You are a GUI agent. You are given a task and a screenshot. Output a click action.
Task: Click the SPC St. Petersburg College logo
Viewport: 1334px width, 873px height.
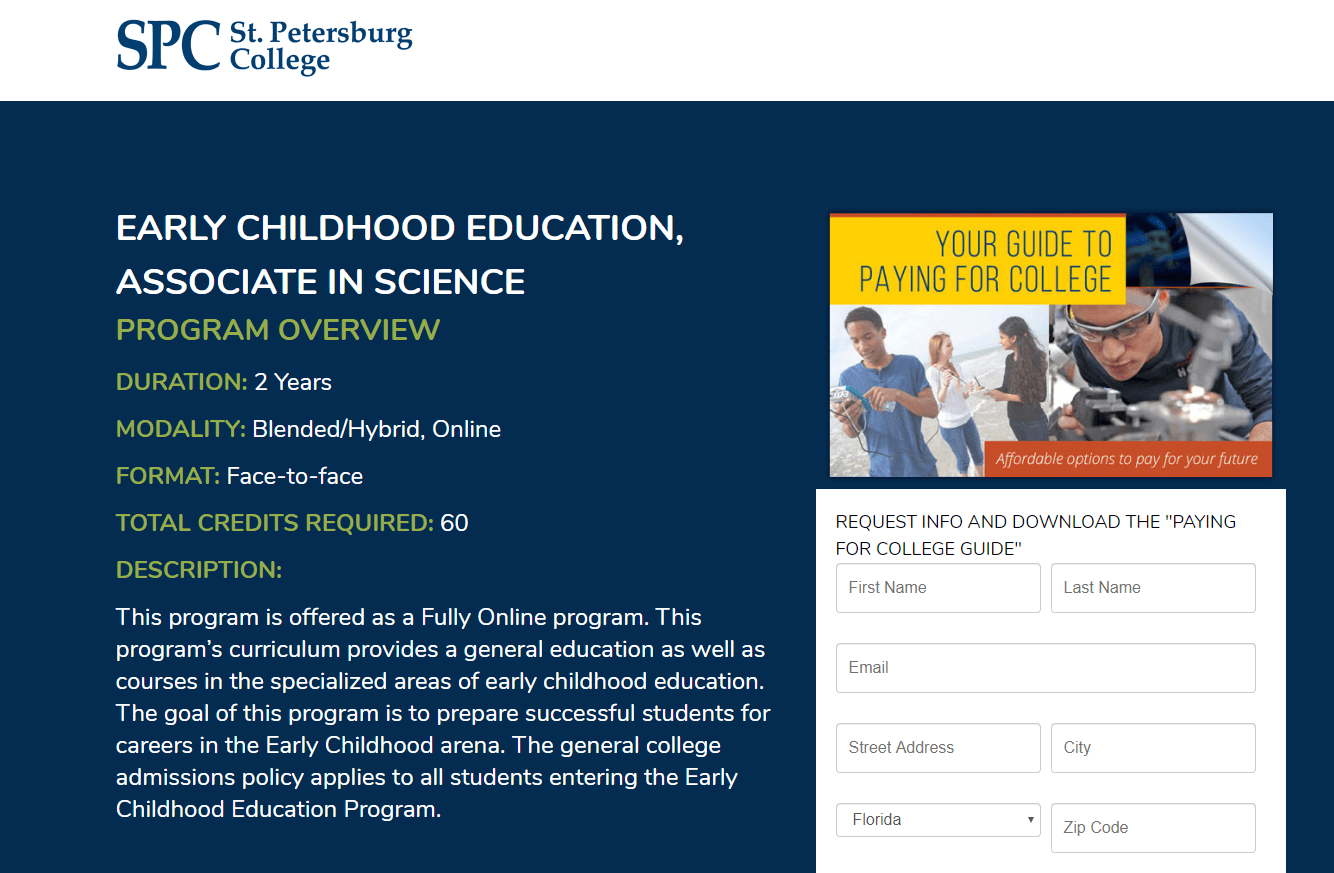(265, 47)
